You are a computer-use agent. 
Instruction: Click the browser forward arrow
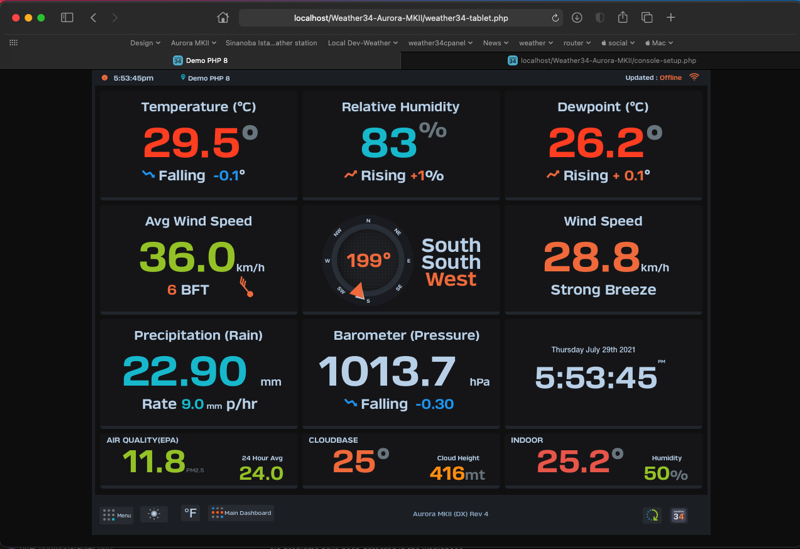(115, 18)
